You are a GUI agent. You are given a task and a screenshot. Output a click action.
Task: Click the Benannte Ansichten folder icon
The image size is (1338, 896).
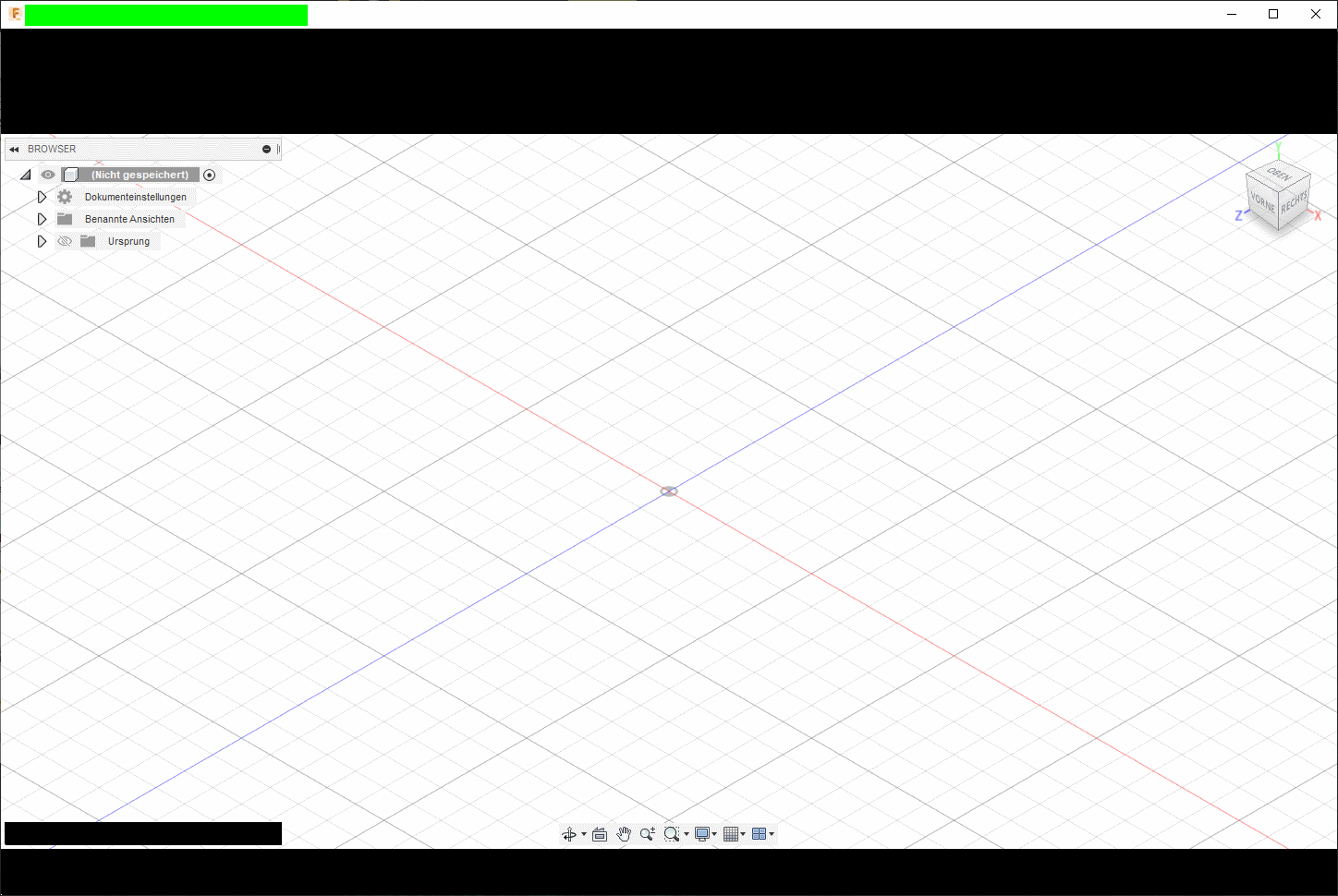pos(65,219)
